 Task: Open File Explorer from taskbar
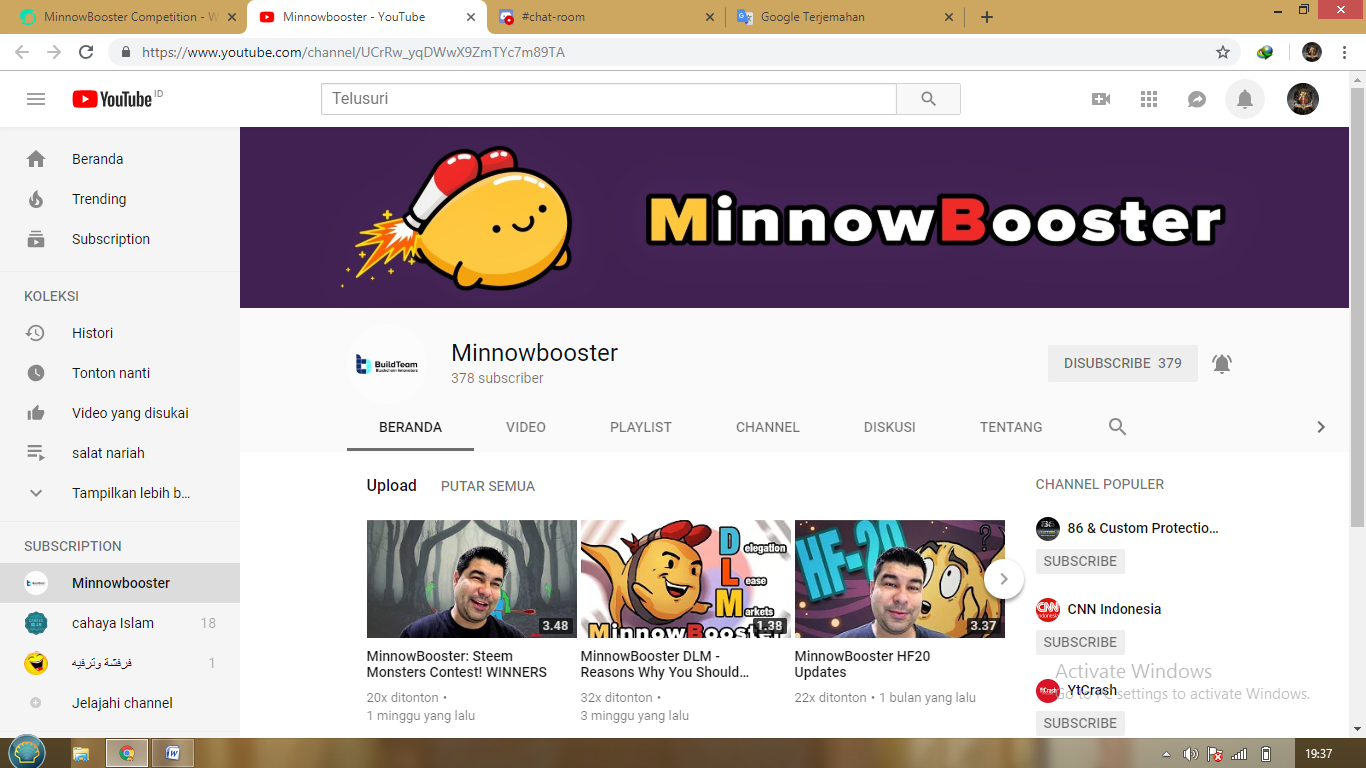pos(81,753)
